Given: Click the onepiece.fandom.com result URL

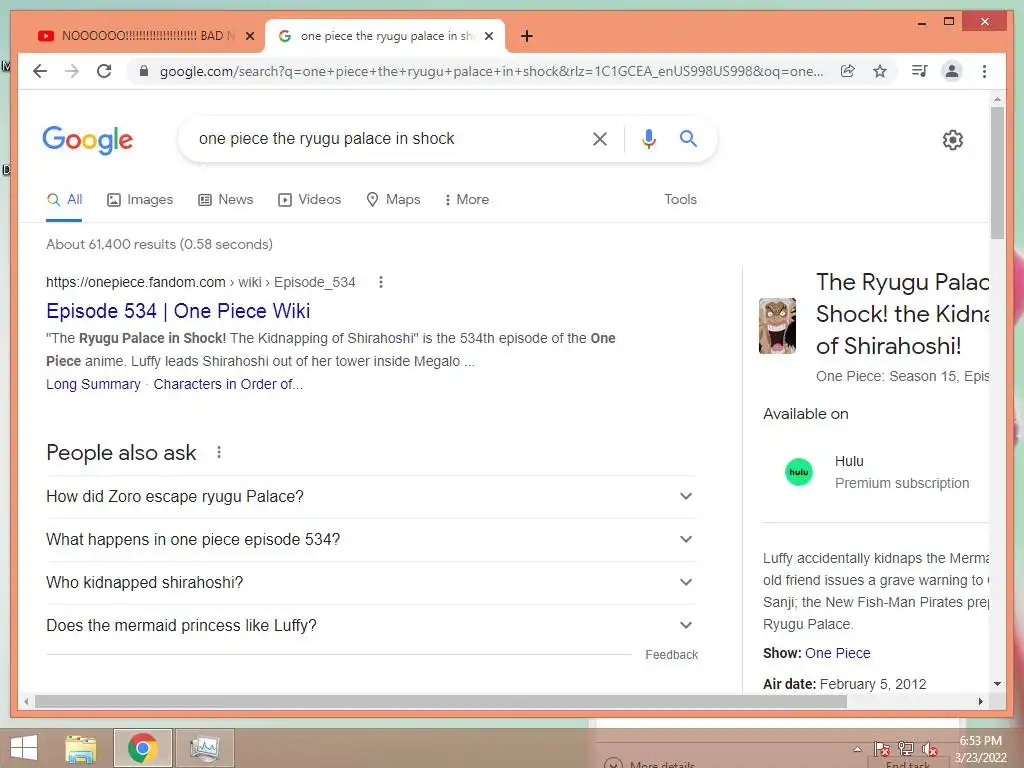Looking at the screenshot, I should click(200, 282).
